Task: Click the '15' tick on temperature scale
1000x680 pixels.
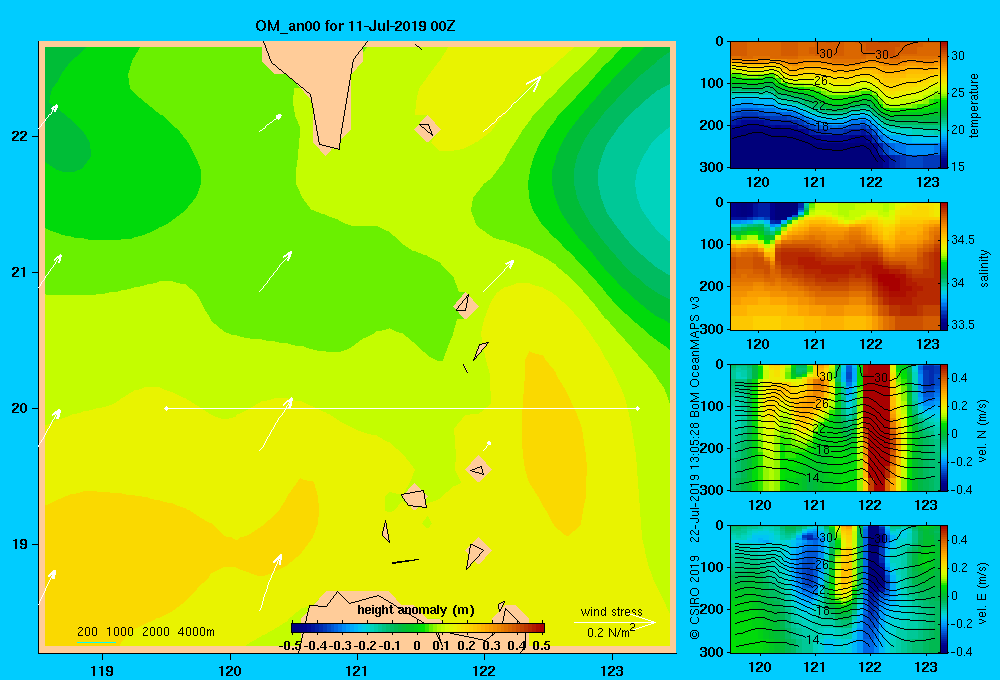Action: click(958, 166)
